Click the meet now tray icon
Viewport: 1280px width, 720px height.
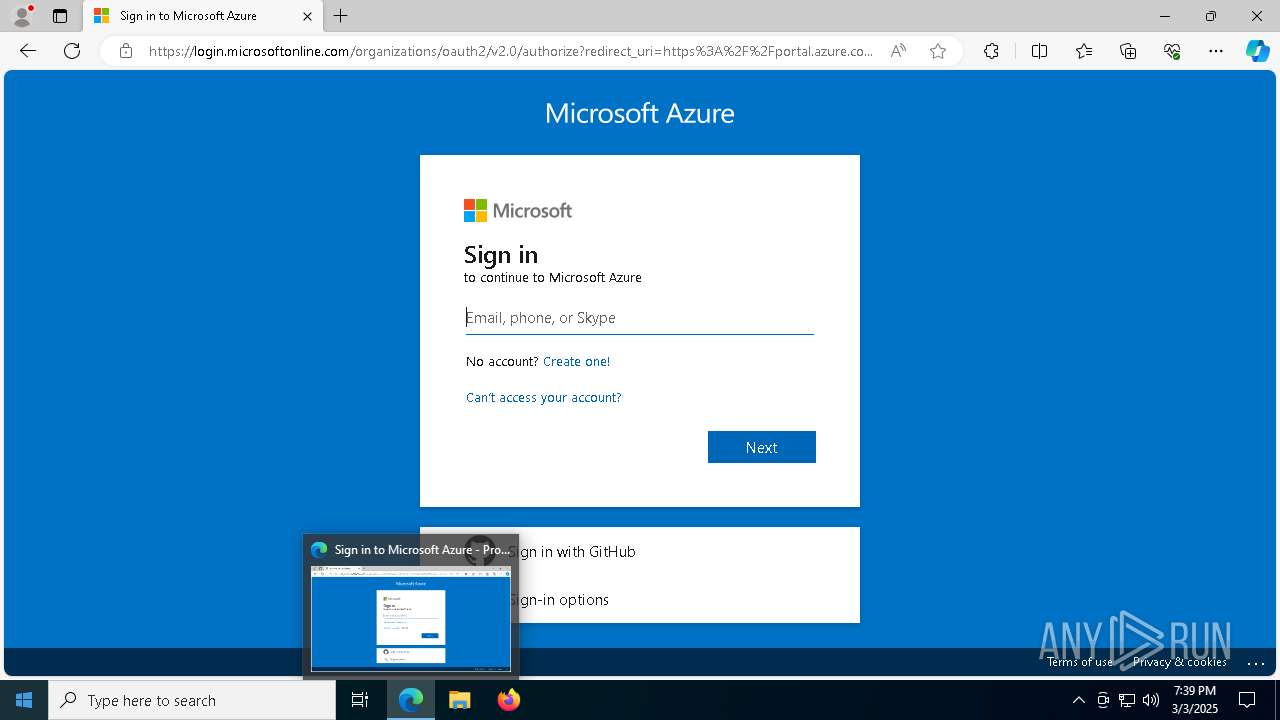pyautogui.click(x=1103, y=700)
